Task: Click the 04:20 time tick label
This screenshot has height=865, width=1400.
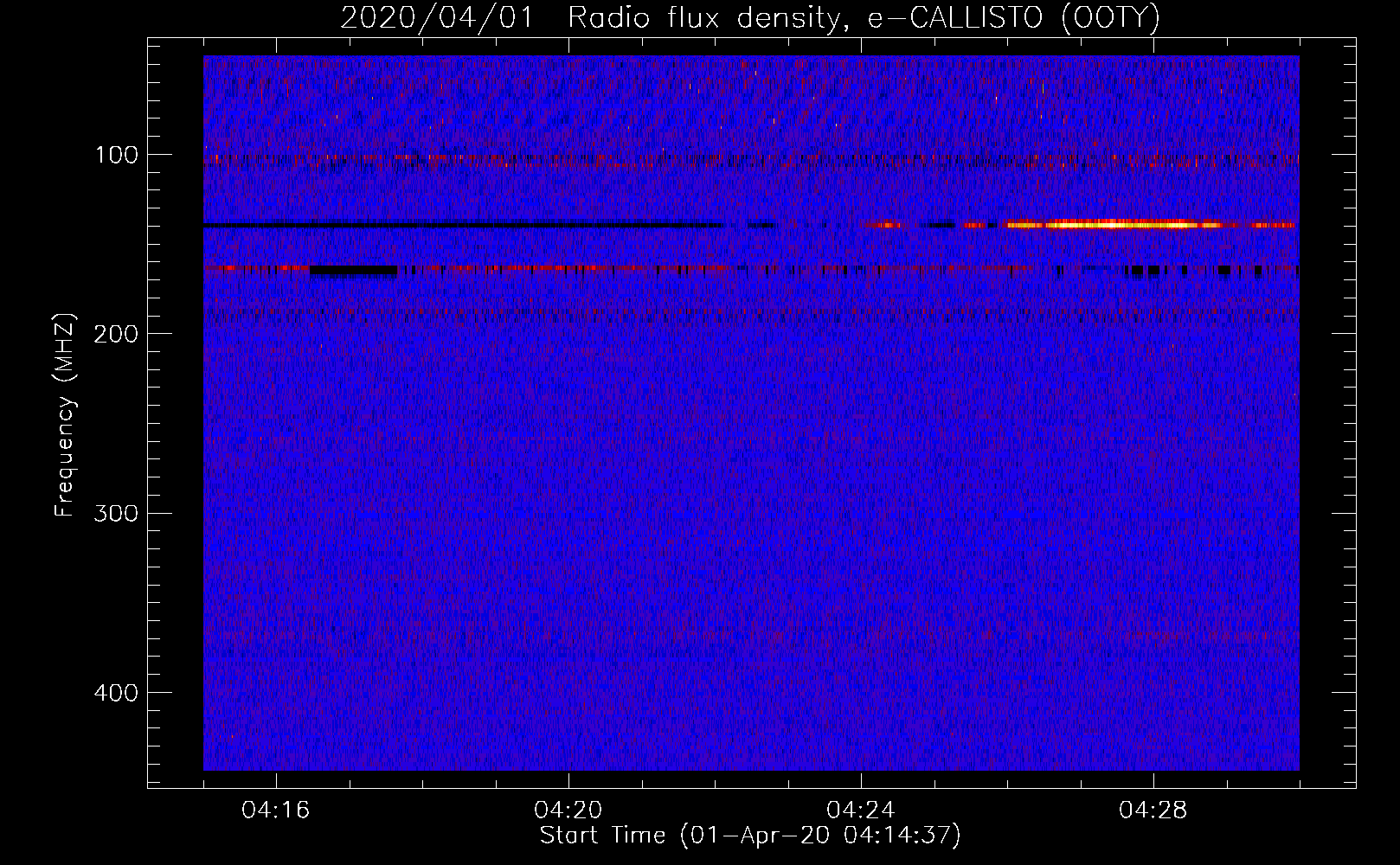Action: point(568,811)
